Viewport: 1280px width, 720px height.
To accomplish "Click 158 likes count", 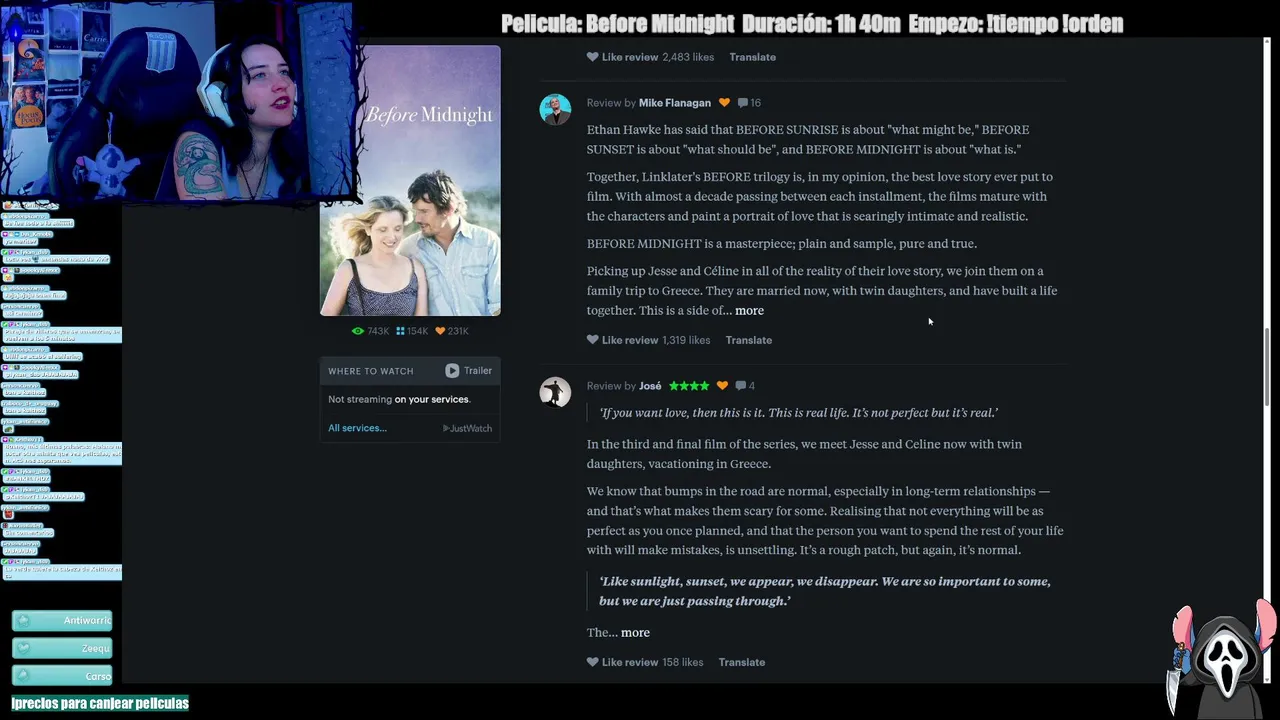I will tap(682, 662).
